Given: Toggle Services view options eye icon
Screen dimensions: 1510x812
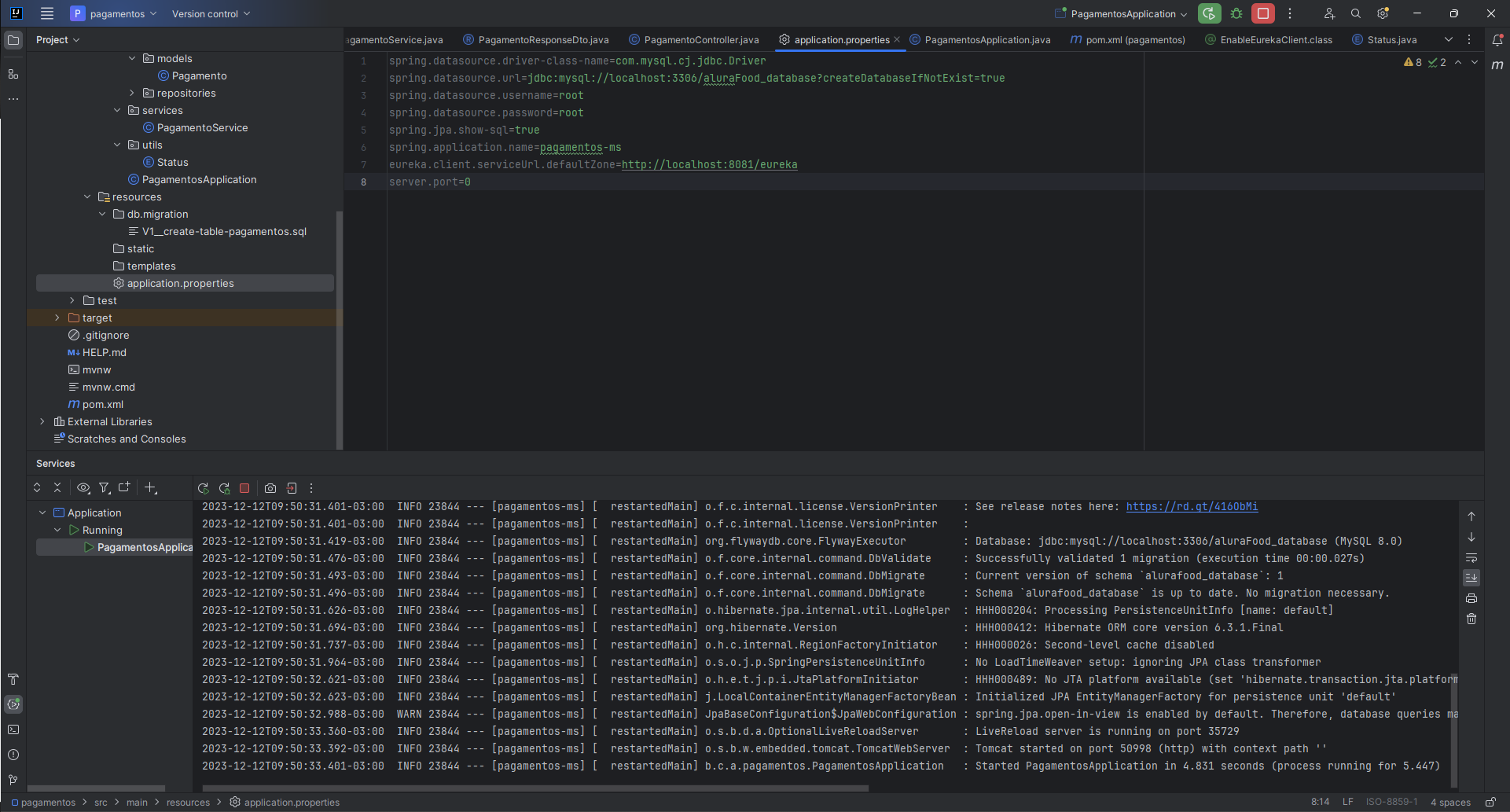Looking at the screenshot, I should coord(83,488).
